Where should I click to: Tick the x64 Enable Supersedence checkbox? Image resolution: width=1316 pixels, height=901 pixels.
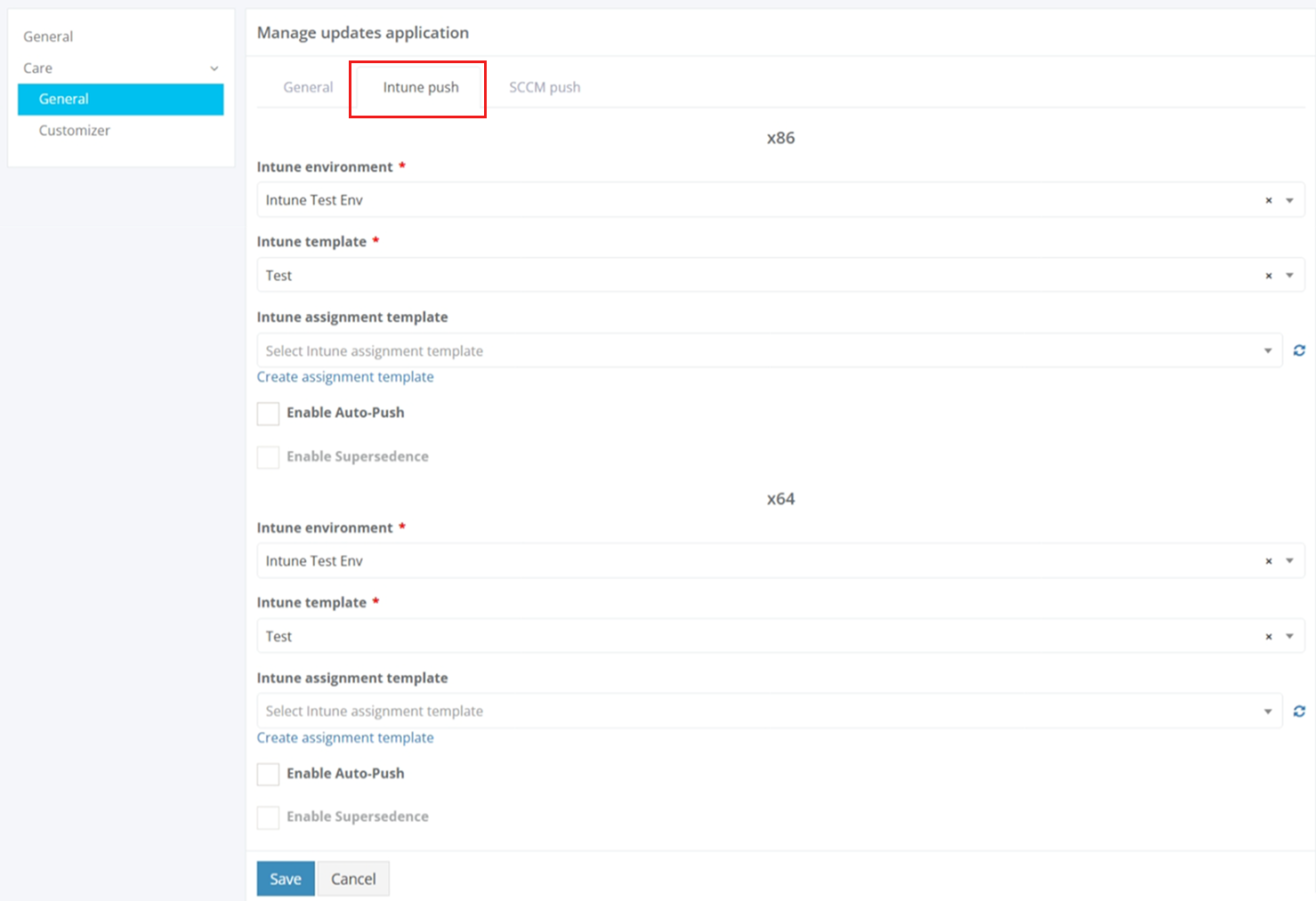tap(268, 817)
